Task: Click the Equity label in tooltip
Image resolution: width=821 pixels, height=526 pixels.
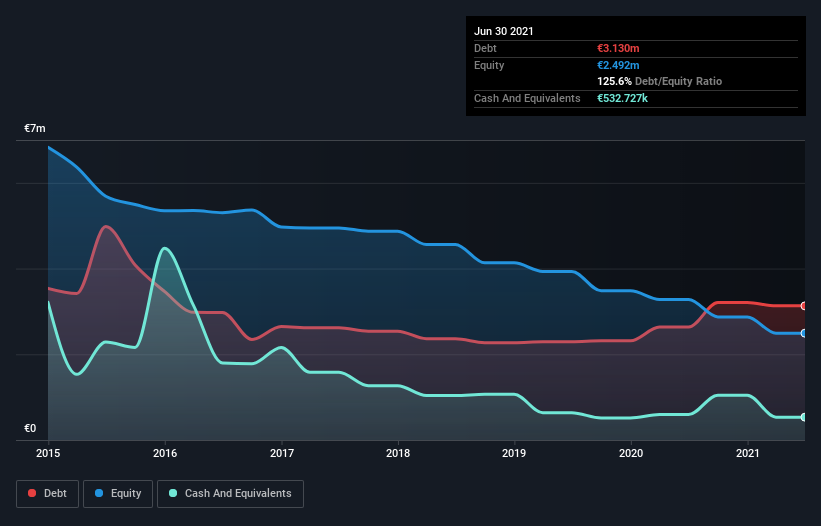Action: [x=489, y=65]
